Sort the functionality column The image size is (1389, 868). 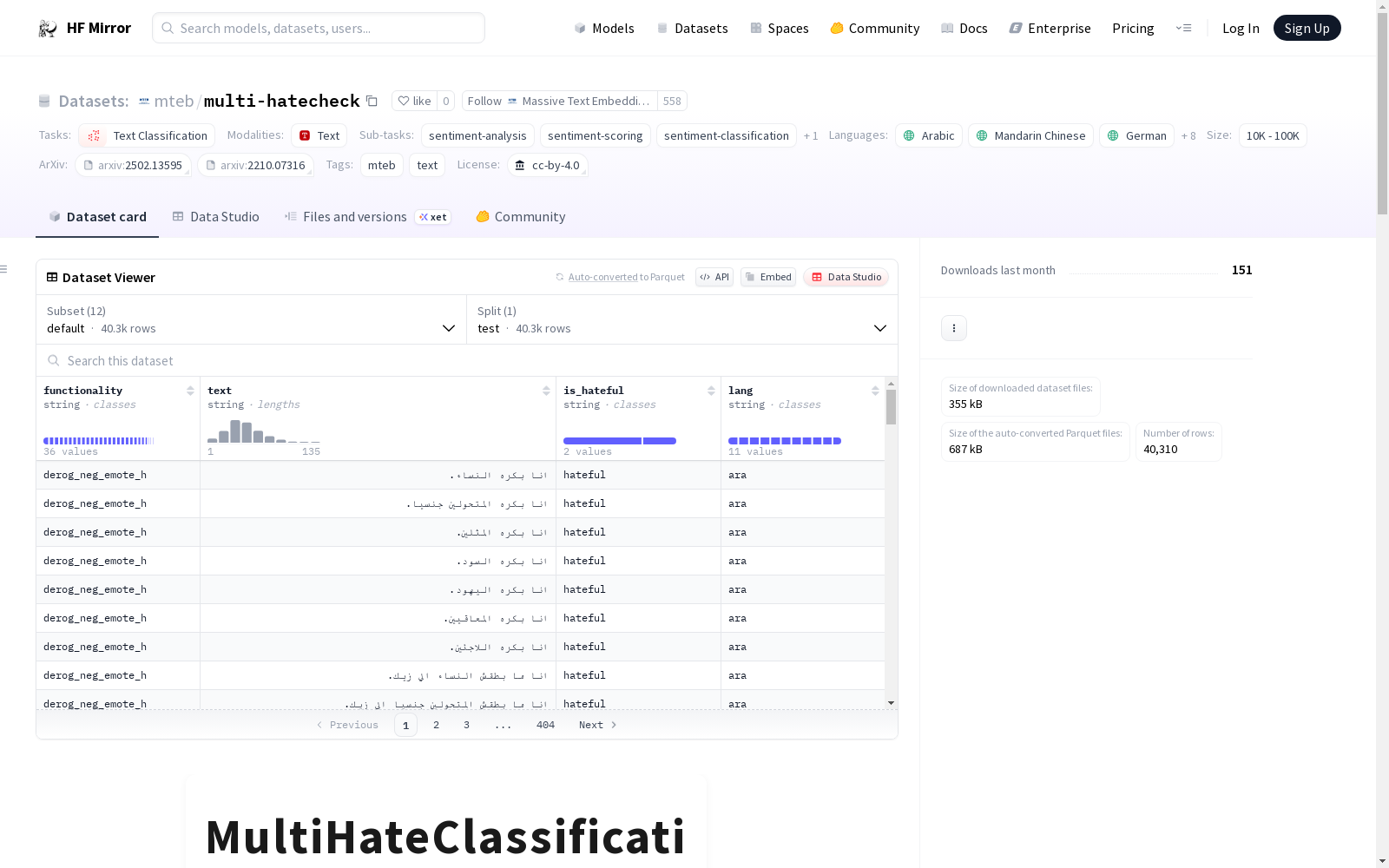pos(190,391)
